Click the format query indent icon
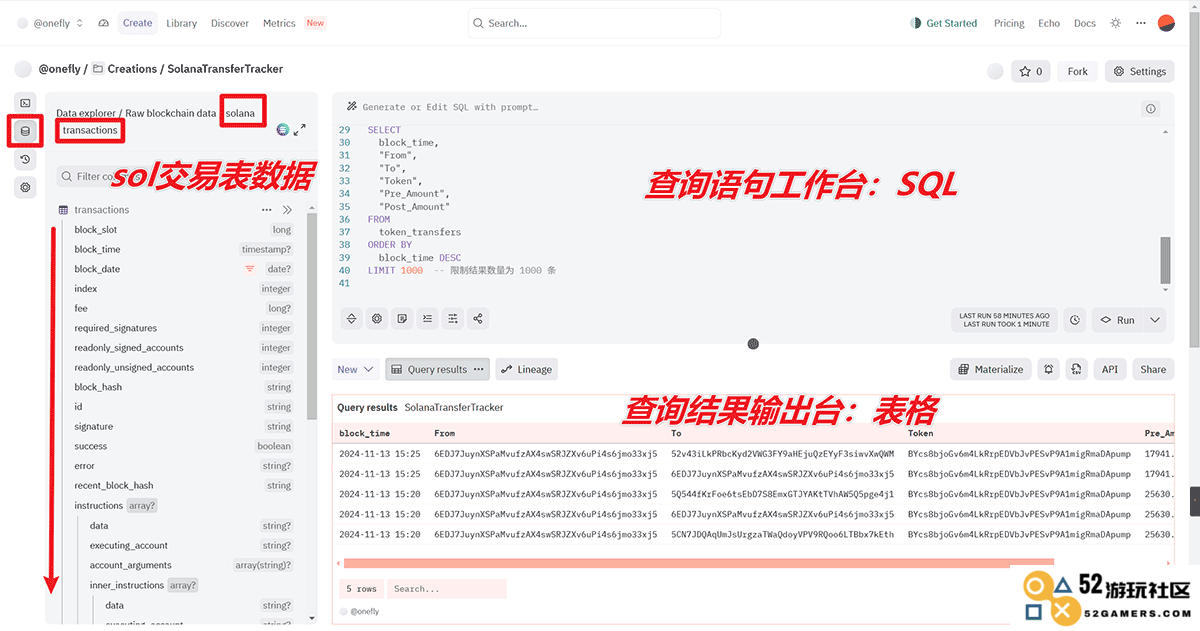Image resolution: width=1200 pixels, height=631 pixels. pyautogui.click(x=428, y=319)
